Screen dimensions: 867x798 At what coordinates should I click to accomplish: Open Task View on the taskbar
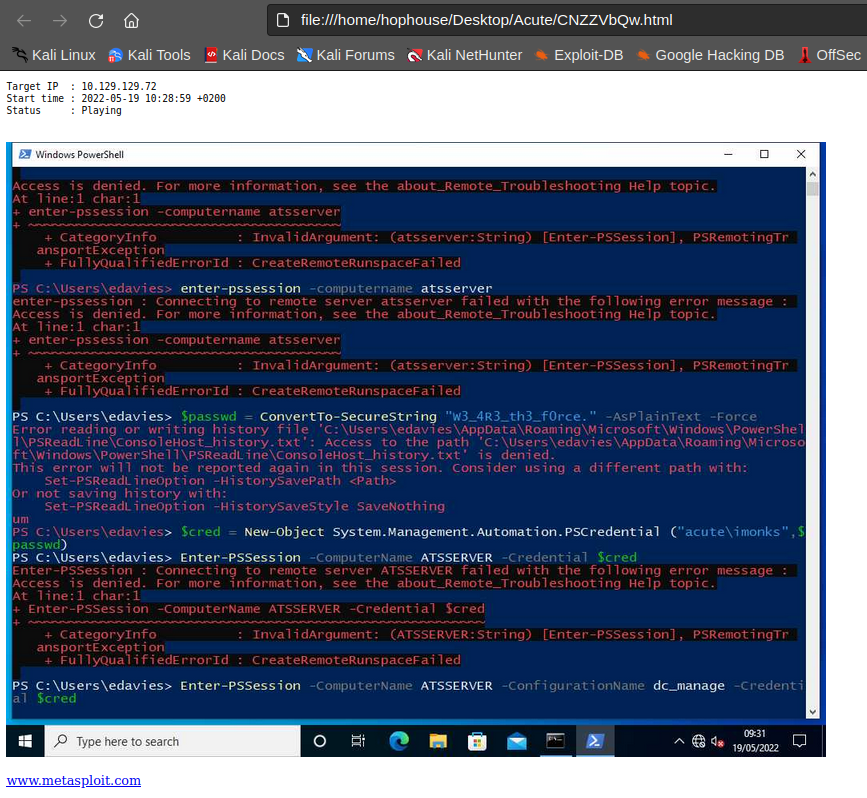(358, 740)
